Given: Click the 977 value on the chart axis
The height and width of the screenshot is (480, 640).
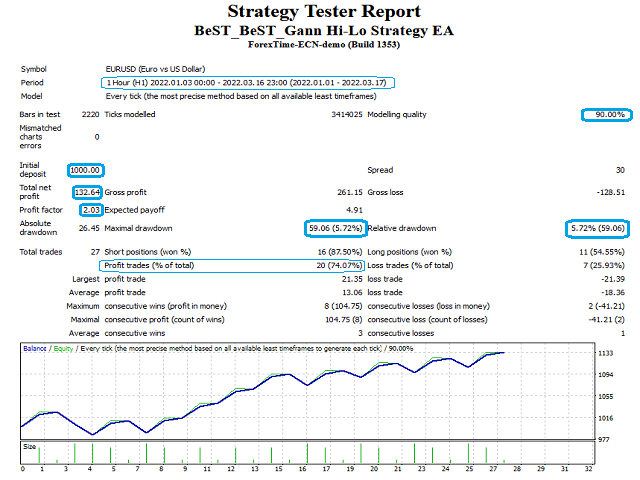Looking at the screenshot, I should click(x=604, y=440).
